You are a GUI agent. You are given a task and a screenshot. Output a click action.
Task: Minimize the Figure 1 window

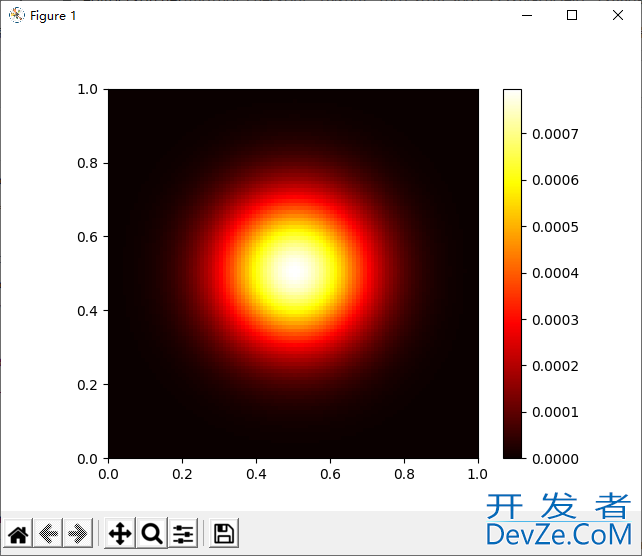[x=527, y=16]
